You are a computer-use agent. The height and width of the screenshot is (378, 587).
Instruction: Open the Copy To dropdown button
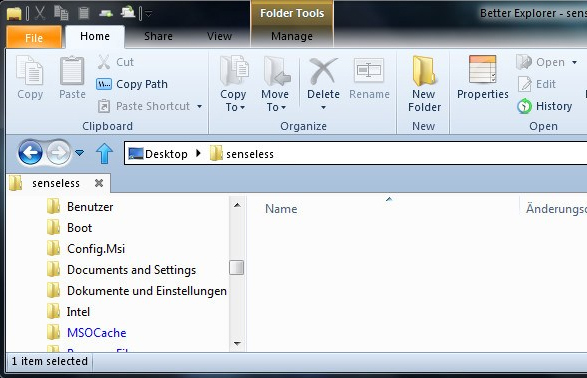tap(233, 83)
